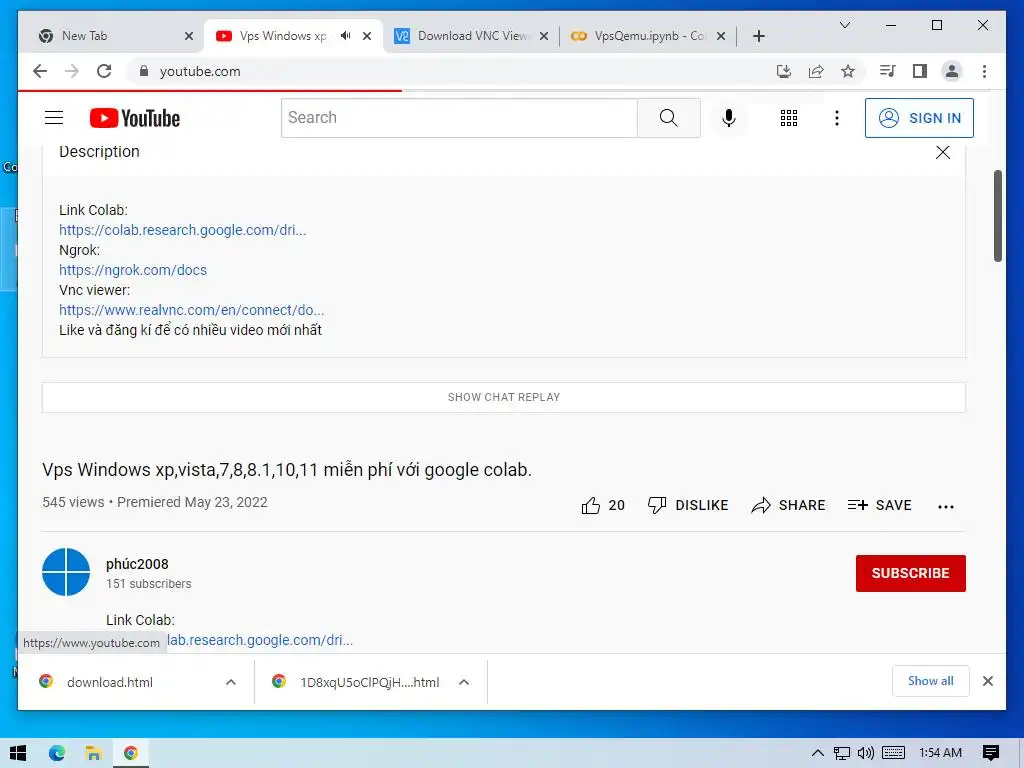This screenshot has width=1024, height=768.
Task: Go back in Chrome
Action: tap(40, 71)
